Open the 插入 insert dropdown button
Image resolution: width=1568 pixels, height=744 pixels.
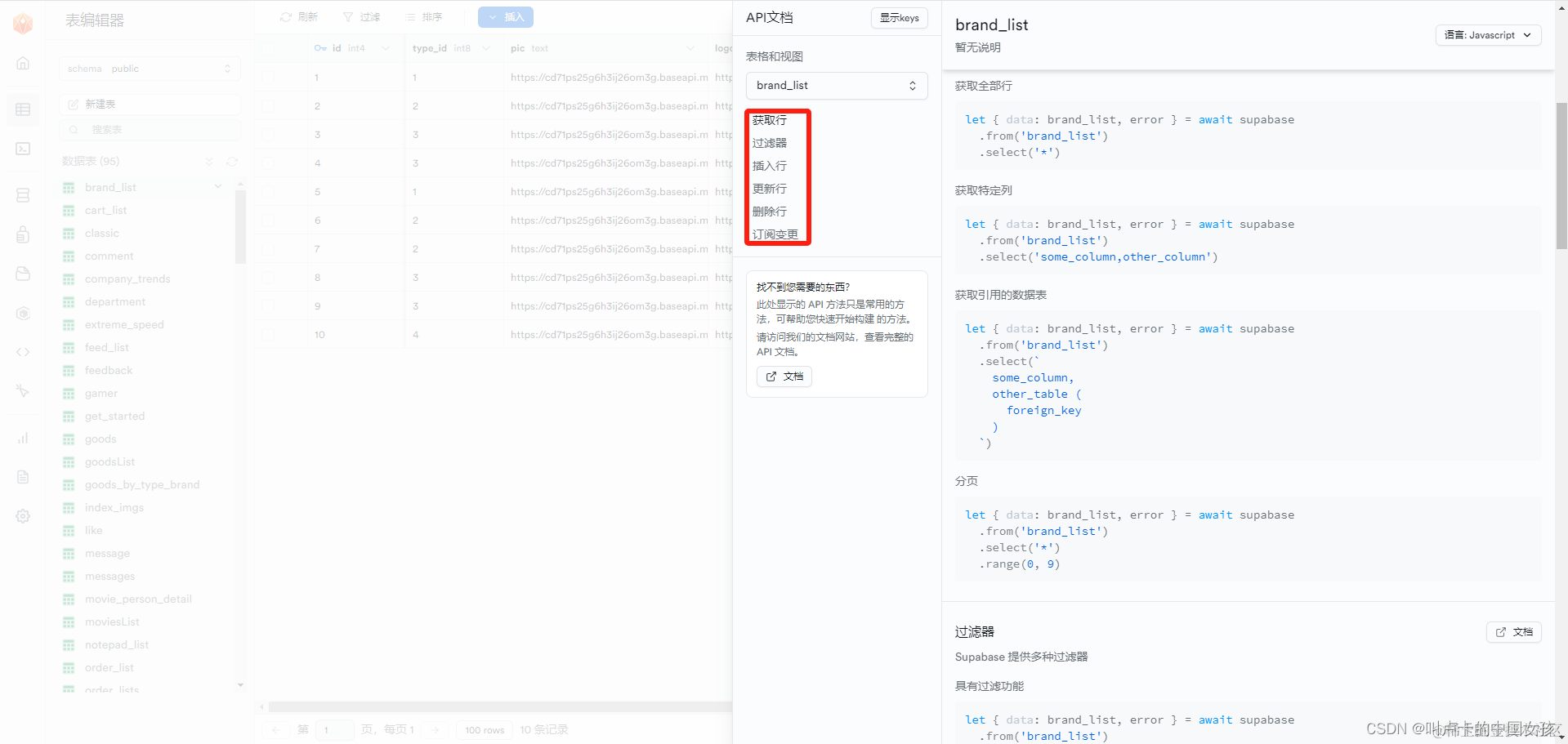(506, 17)
